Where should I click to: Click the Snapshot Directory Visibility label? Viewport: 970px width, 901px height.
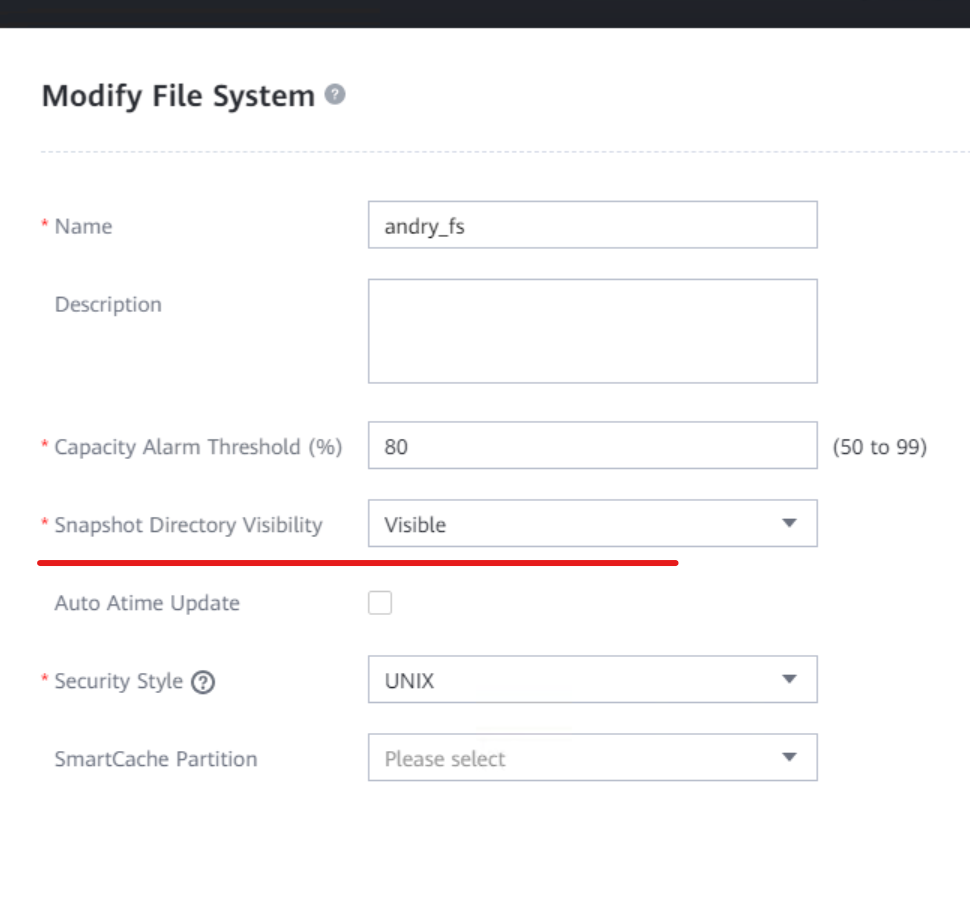click(188, 525)
